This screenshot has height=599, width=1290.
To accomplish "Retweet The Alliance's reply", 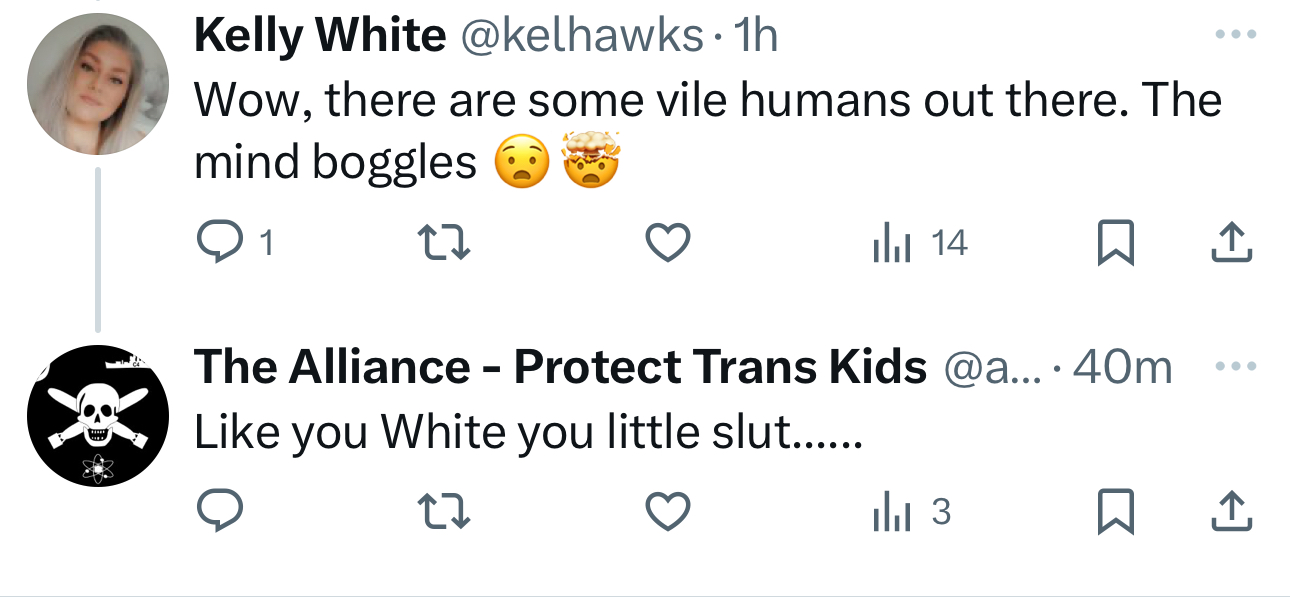I will (443, 512).
